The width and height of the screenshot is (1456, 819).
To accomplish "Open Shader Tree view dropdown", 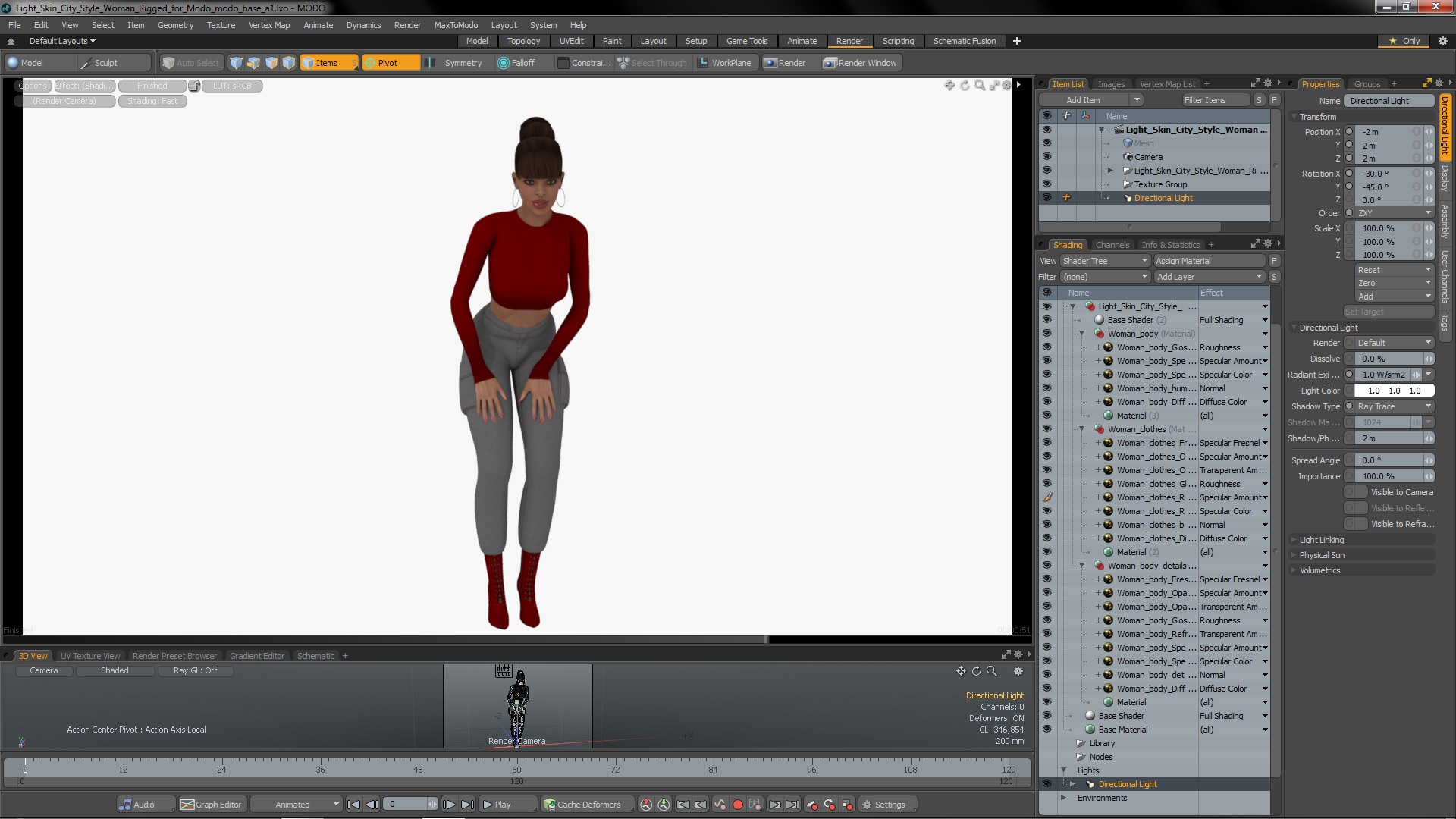I will tap(1105, 261).
